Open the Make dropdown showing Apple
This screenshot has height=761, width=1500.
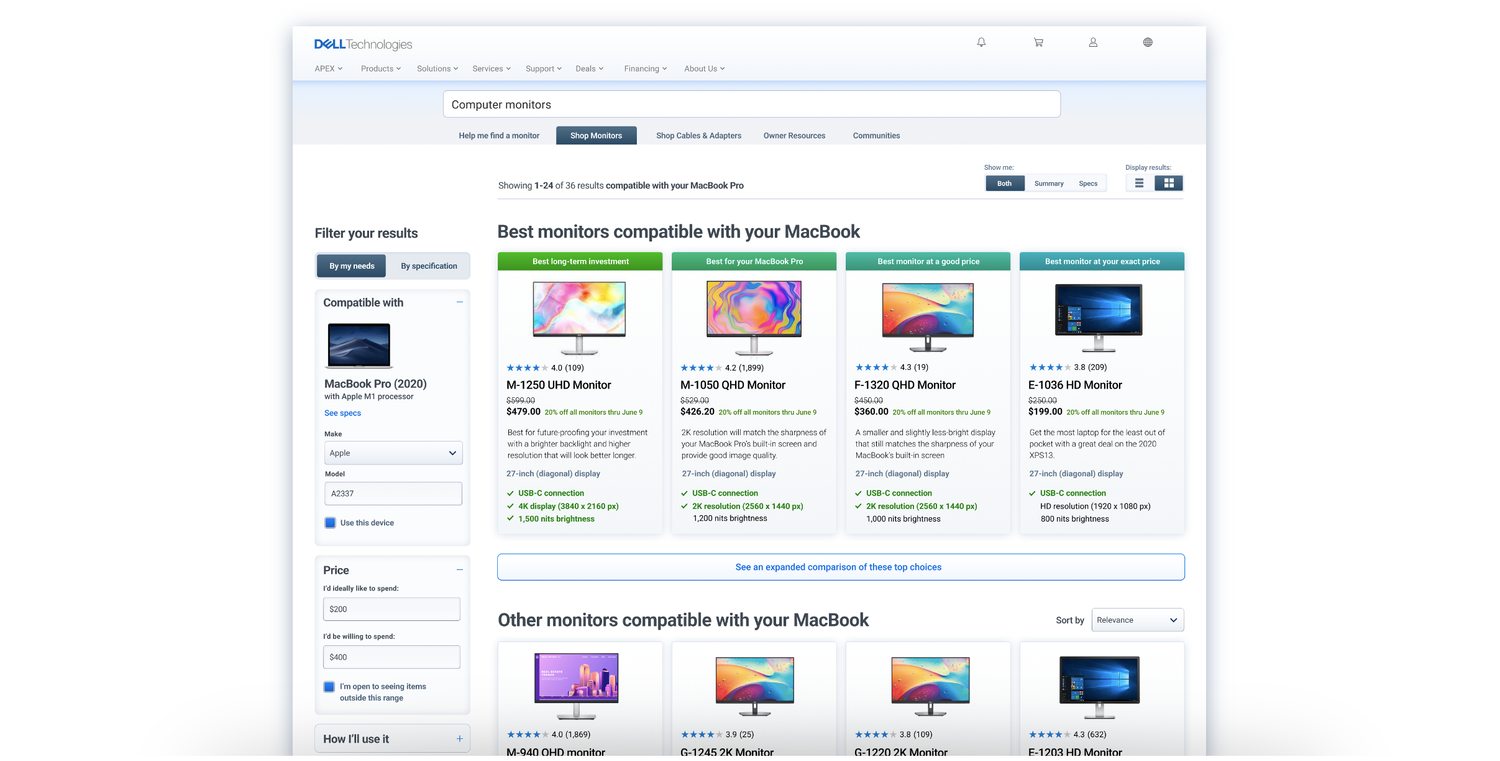[x=393, y=453]
